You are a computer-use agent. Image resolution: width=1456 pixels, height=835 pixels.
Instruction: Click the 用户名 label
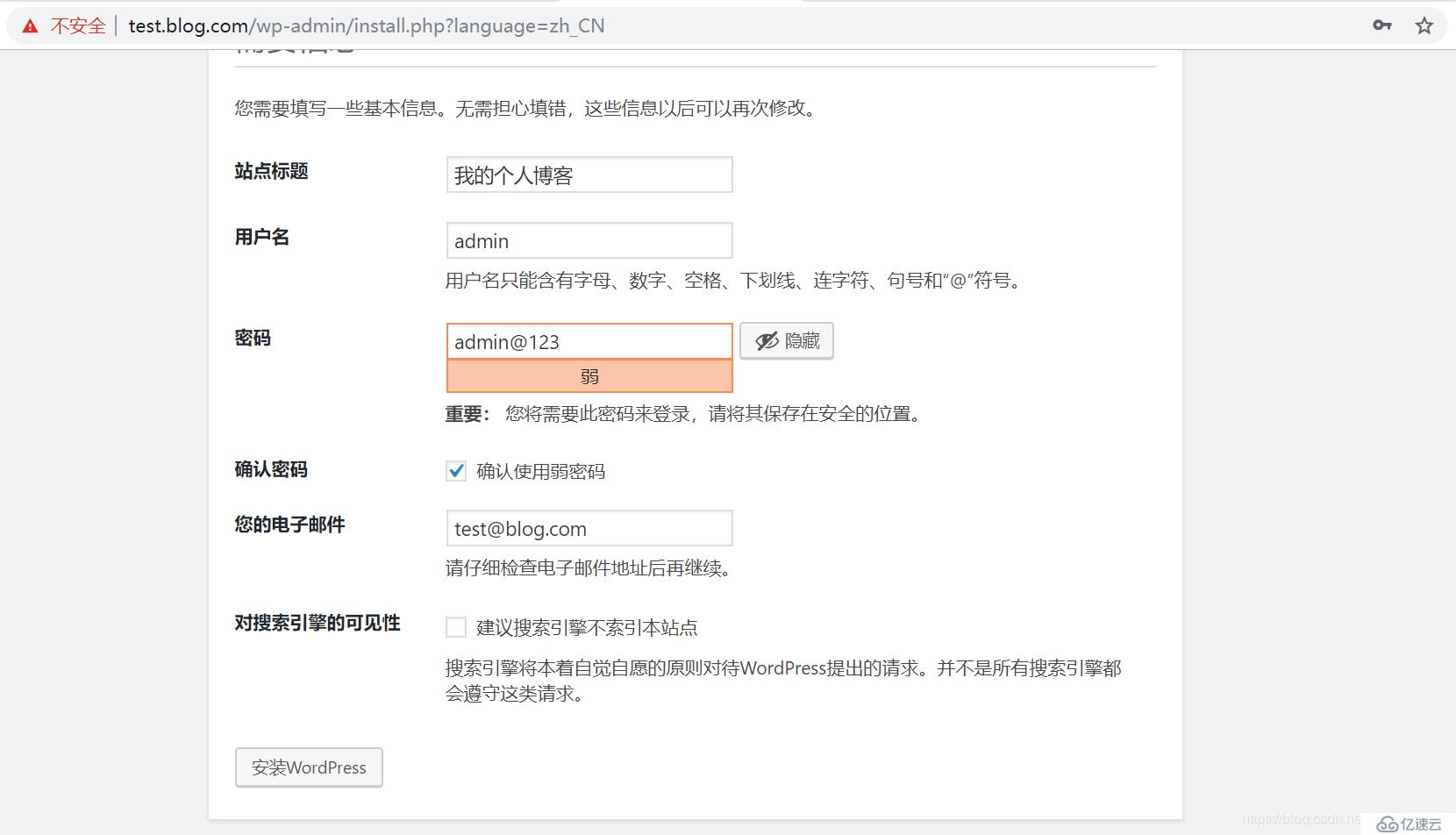261,237
